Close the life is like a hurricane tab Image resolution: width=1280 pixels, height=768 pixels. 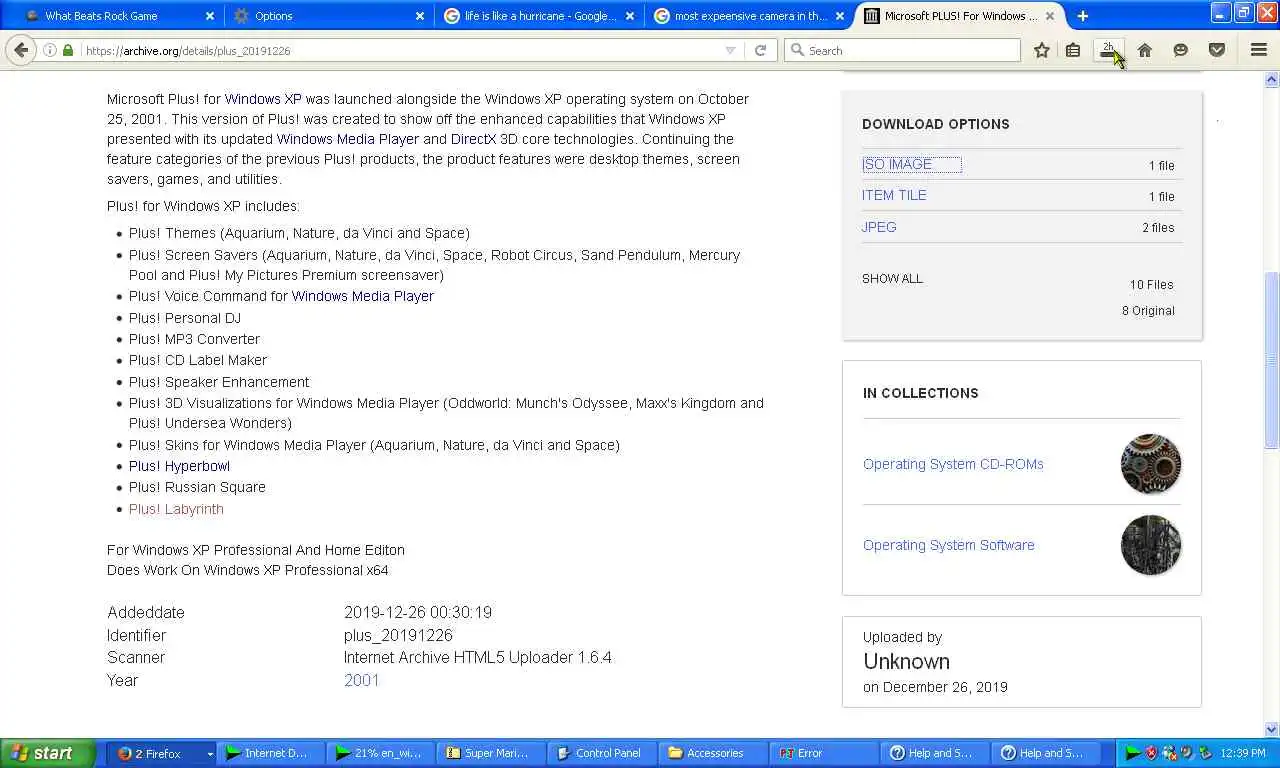point(630,16)
